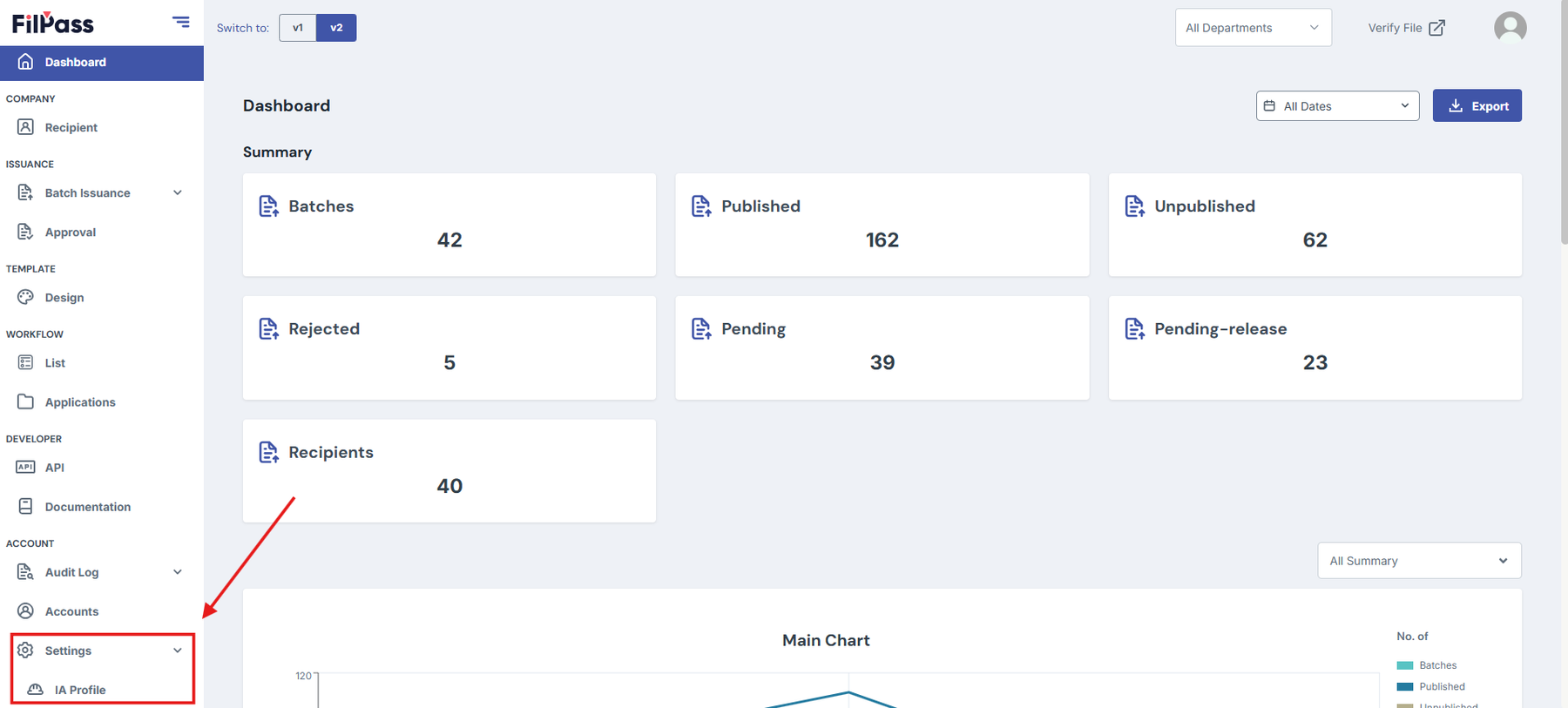Click the Audit Log search-document icon
Viewport: 1568px width, 708px height.
pyautogui.click(x=25, y=572)
